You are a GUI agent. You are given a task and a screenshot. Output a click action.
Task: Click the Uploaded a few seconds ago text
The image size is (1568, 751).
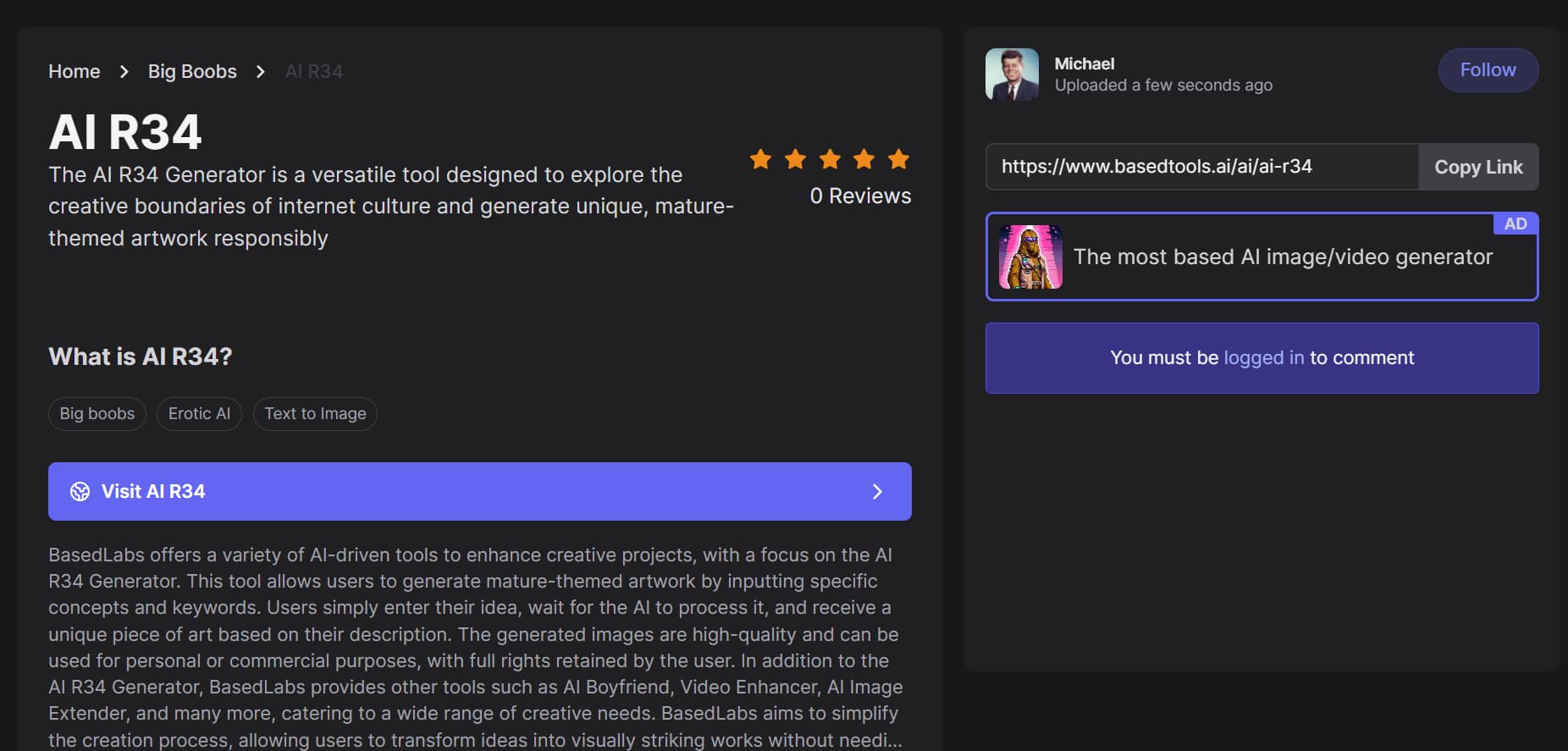pyautogui.click(x=1163, y=86)
